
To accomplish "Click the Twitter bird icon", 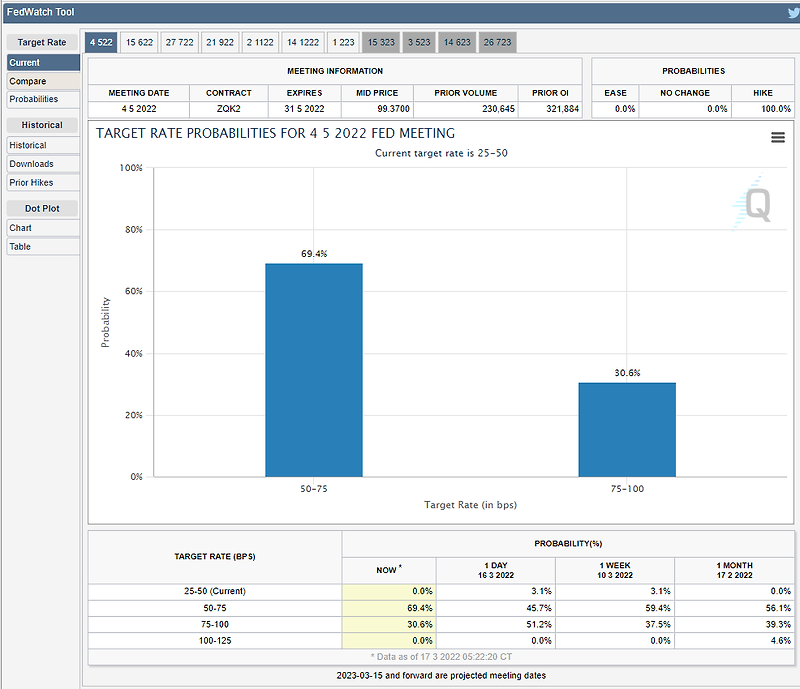I will [x=794, y=12].
